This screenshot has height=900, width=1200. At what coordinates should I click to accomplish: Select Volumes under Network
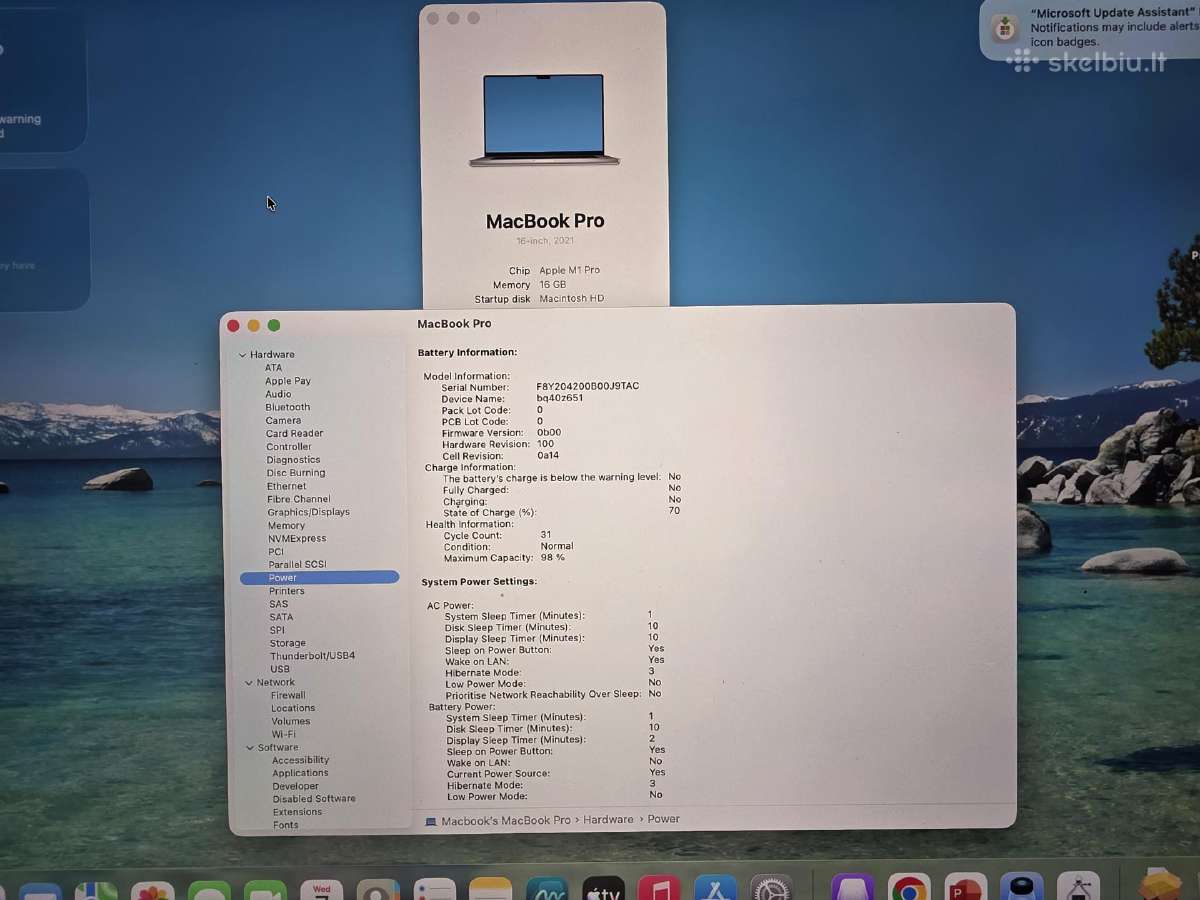(291, 721)
